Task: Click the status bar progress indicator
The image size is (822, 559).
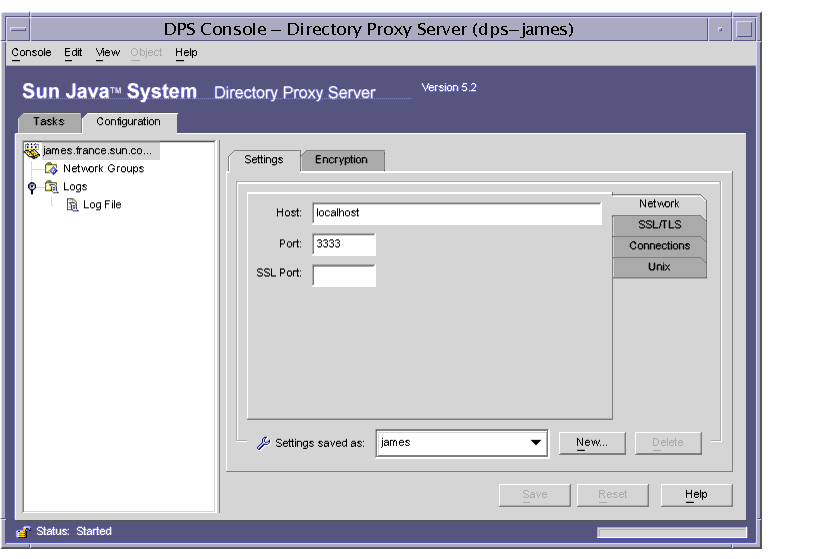Action: pos(672,533)
